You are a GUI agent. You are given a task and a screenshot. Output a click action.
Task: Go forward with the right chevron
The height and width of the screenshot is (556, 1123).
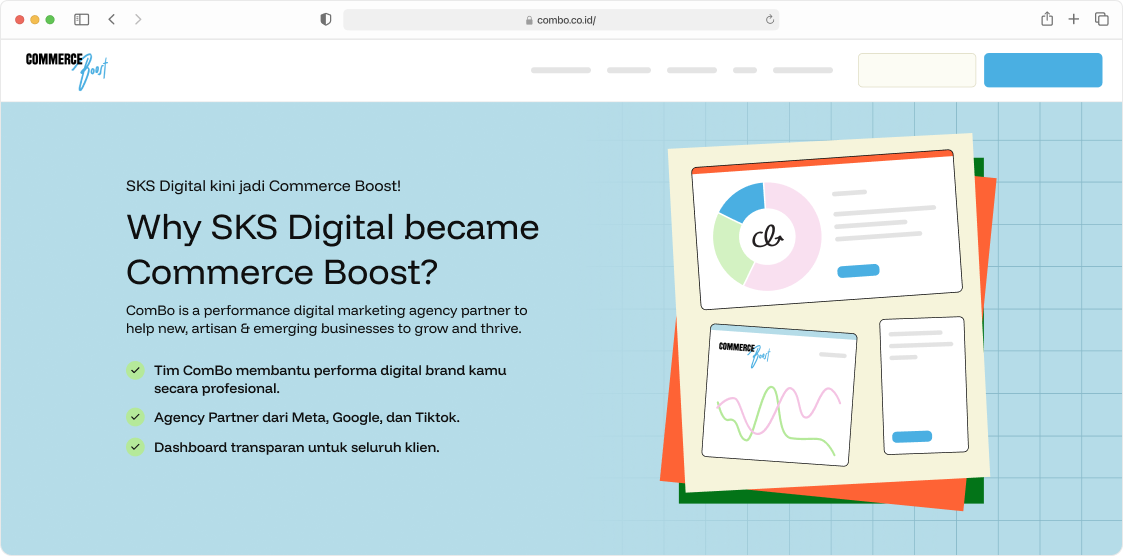pyautogui.click(x=138, y=19)
